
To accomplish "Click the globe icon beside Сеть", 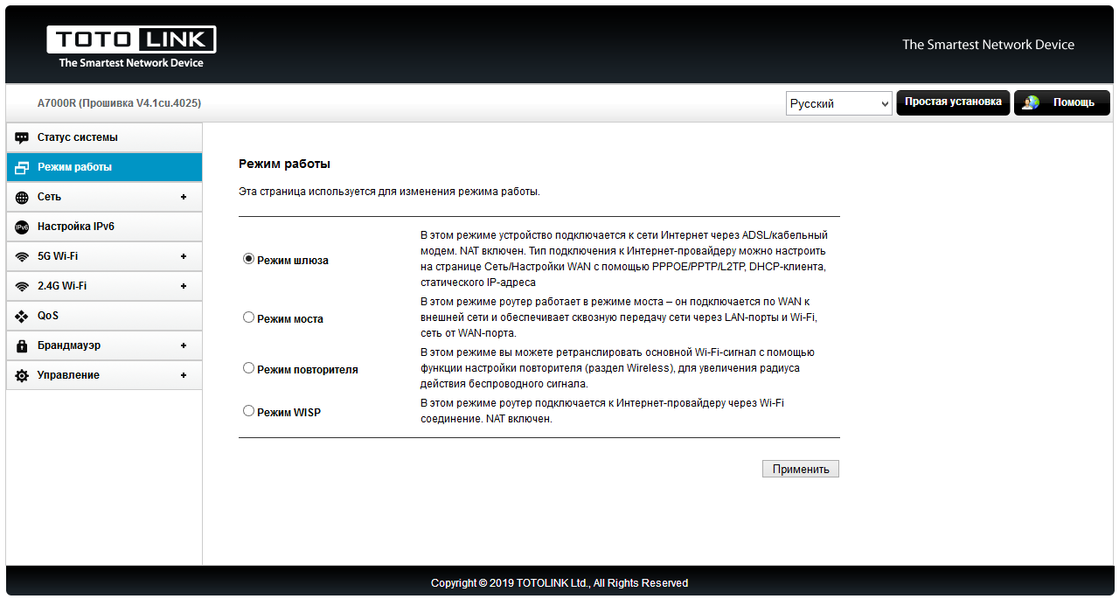I will [x=22, y=198].
